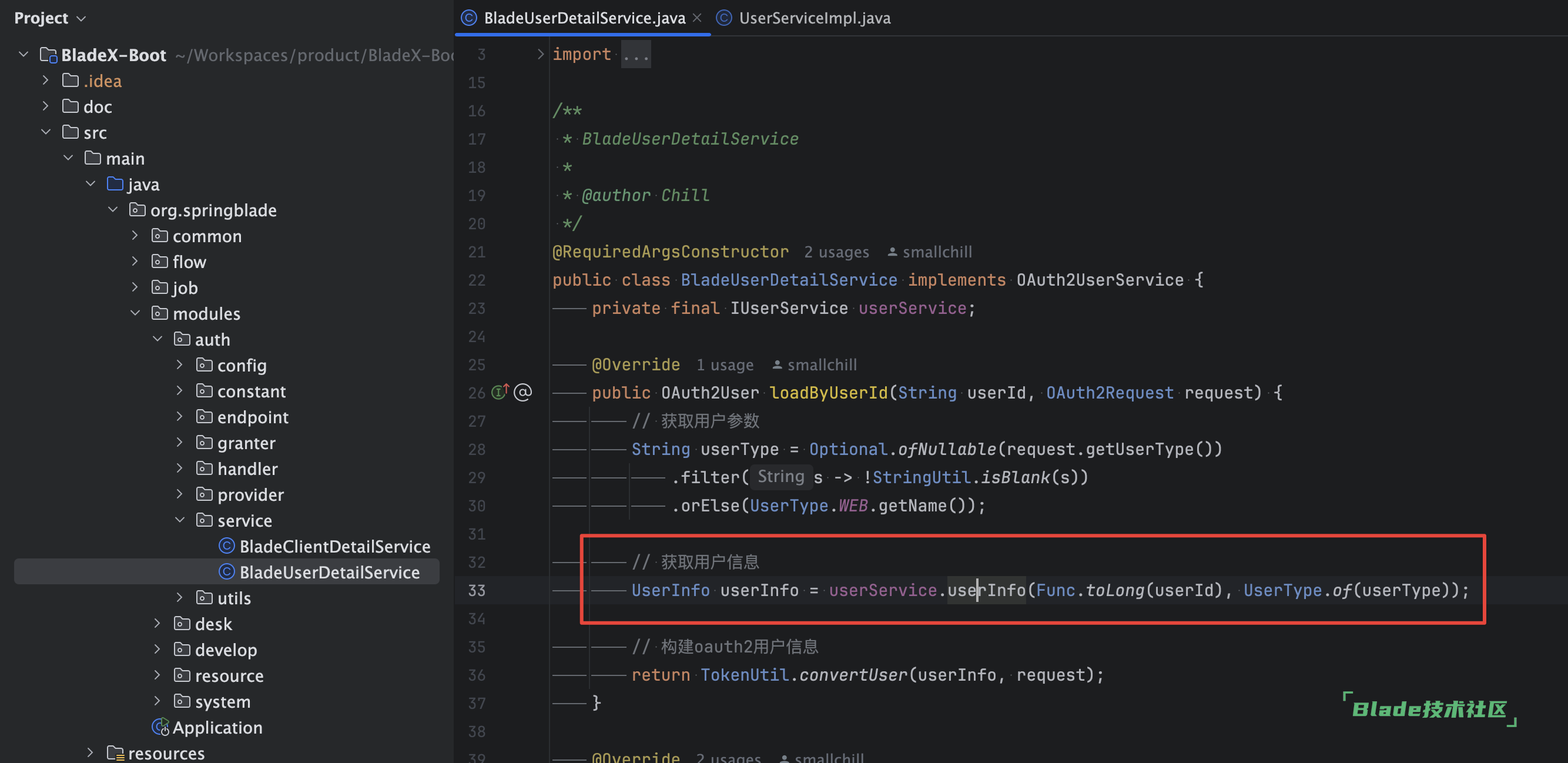Screen dimensions: 1568x763
Task: Open the Project view dropdown
Action: (x=50, y=18)
